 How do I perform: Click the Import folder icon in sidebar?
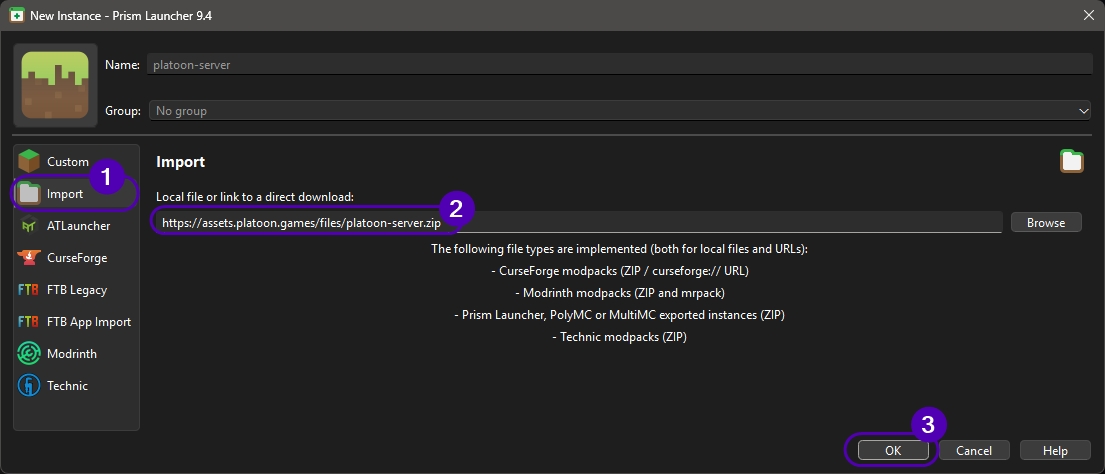(x=29, y=194)
